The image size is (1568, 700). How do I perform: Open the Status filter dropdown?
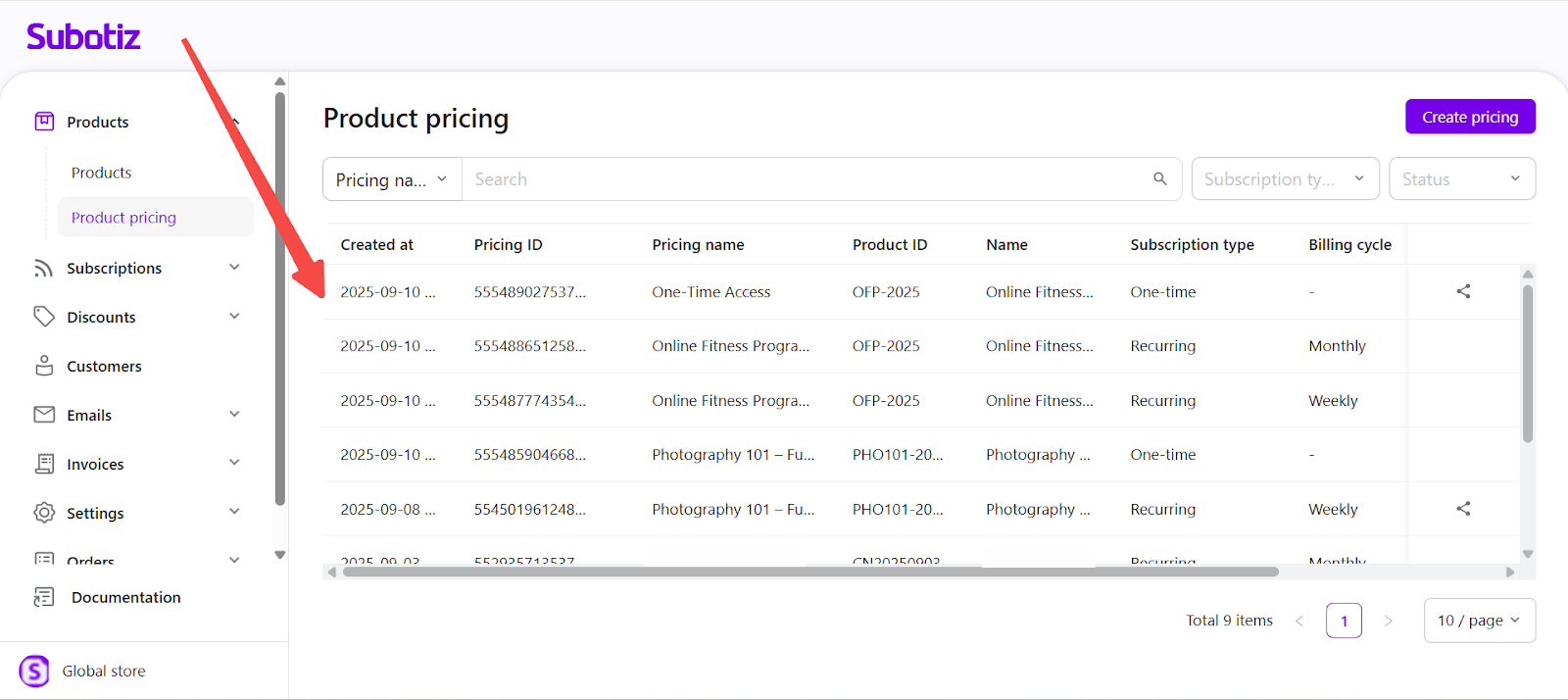pos(1461,179)
